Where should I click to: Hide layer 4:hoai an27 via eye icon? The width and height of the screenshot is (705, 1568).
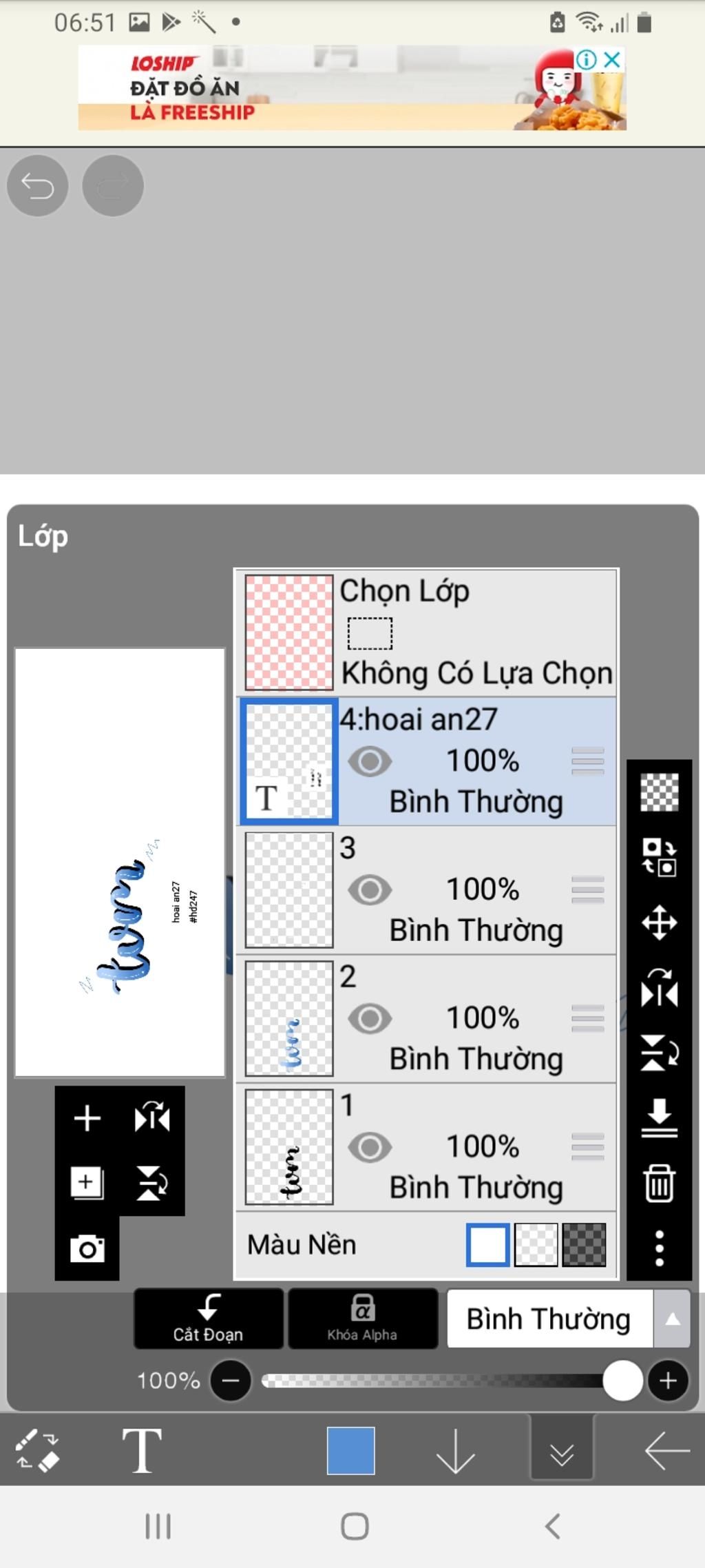[x=370, y=761]
